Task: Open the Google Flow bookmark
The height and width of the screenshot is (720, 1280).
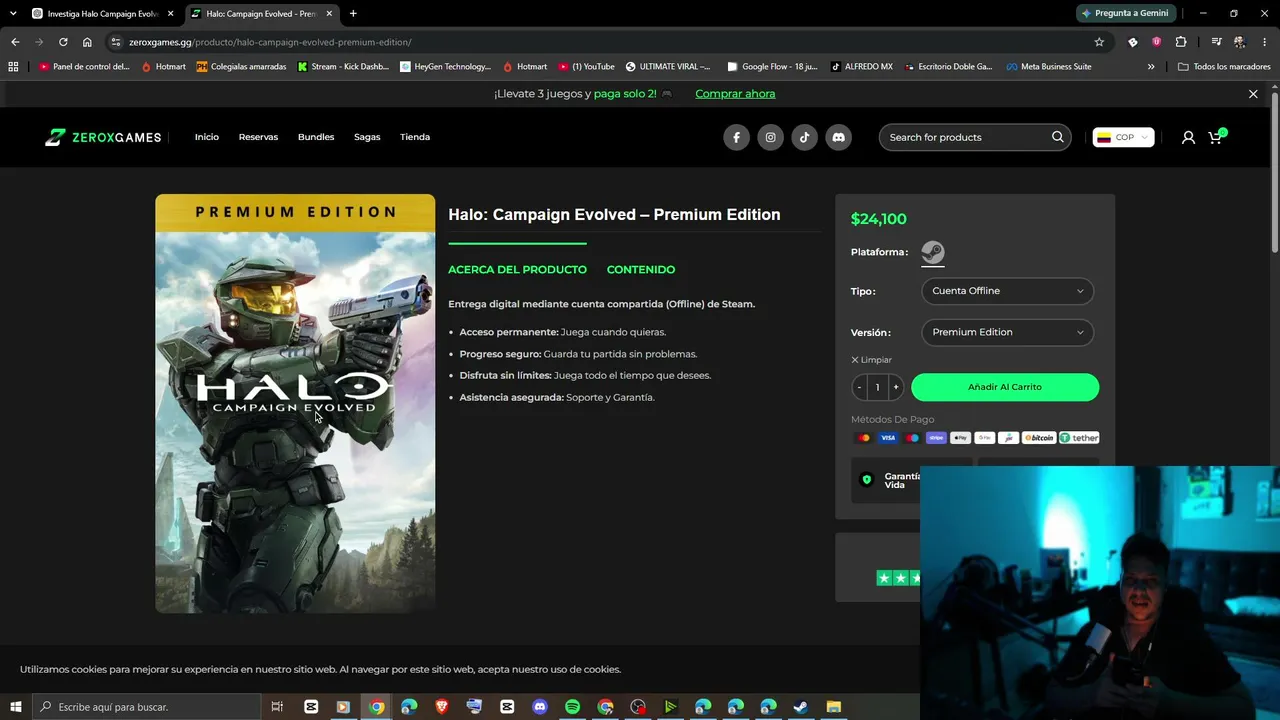Action: [773, 67]
